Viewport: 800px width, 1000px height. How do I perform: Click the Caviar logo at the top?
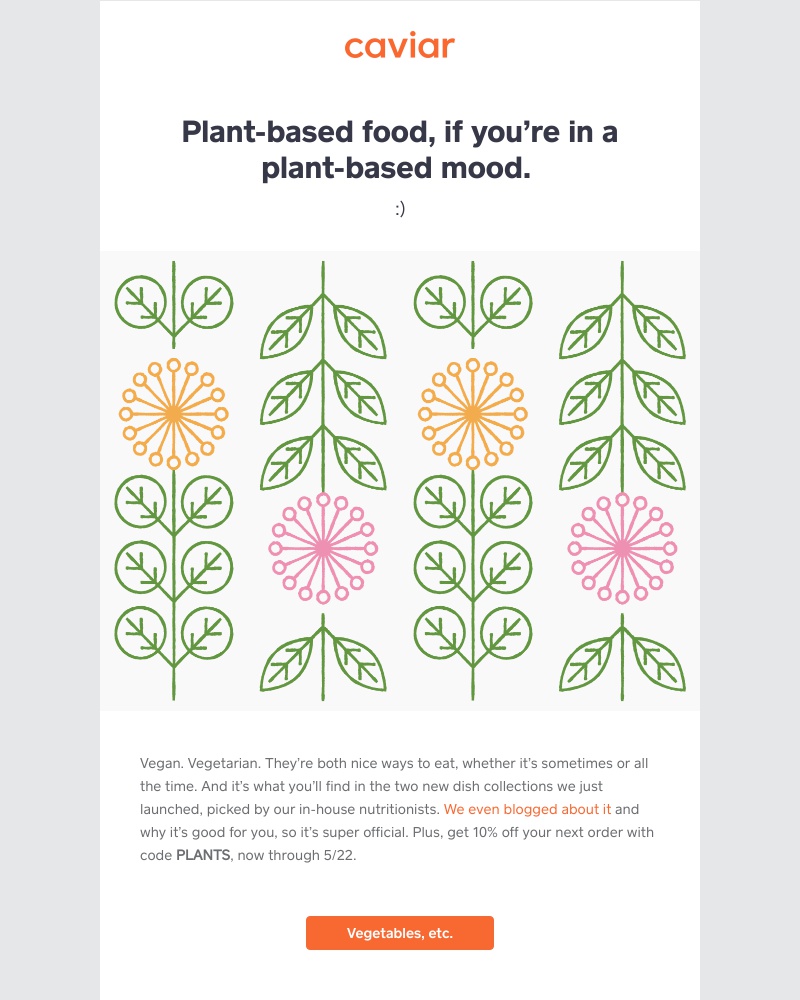[x=399, y=46]
